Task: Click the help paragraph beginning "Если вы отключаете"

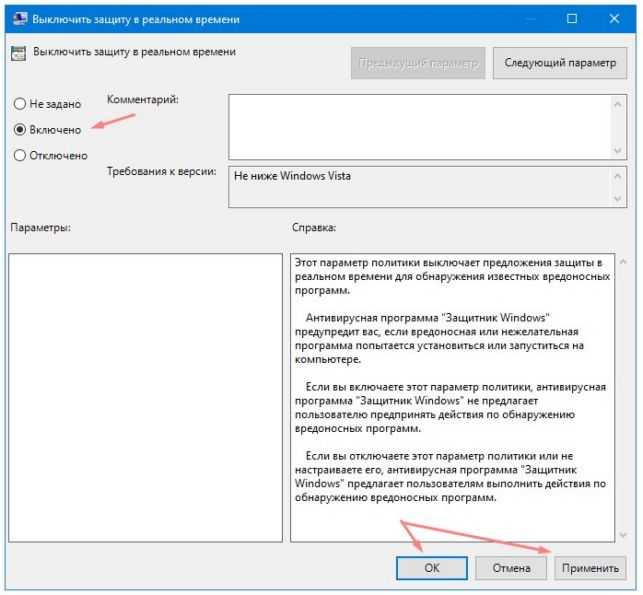Action: [x=450, y=476]
